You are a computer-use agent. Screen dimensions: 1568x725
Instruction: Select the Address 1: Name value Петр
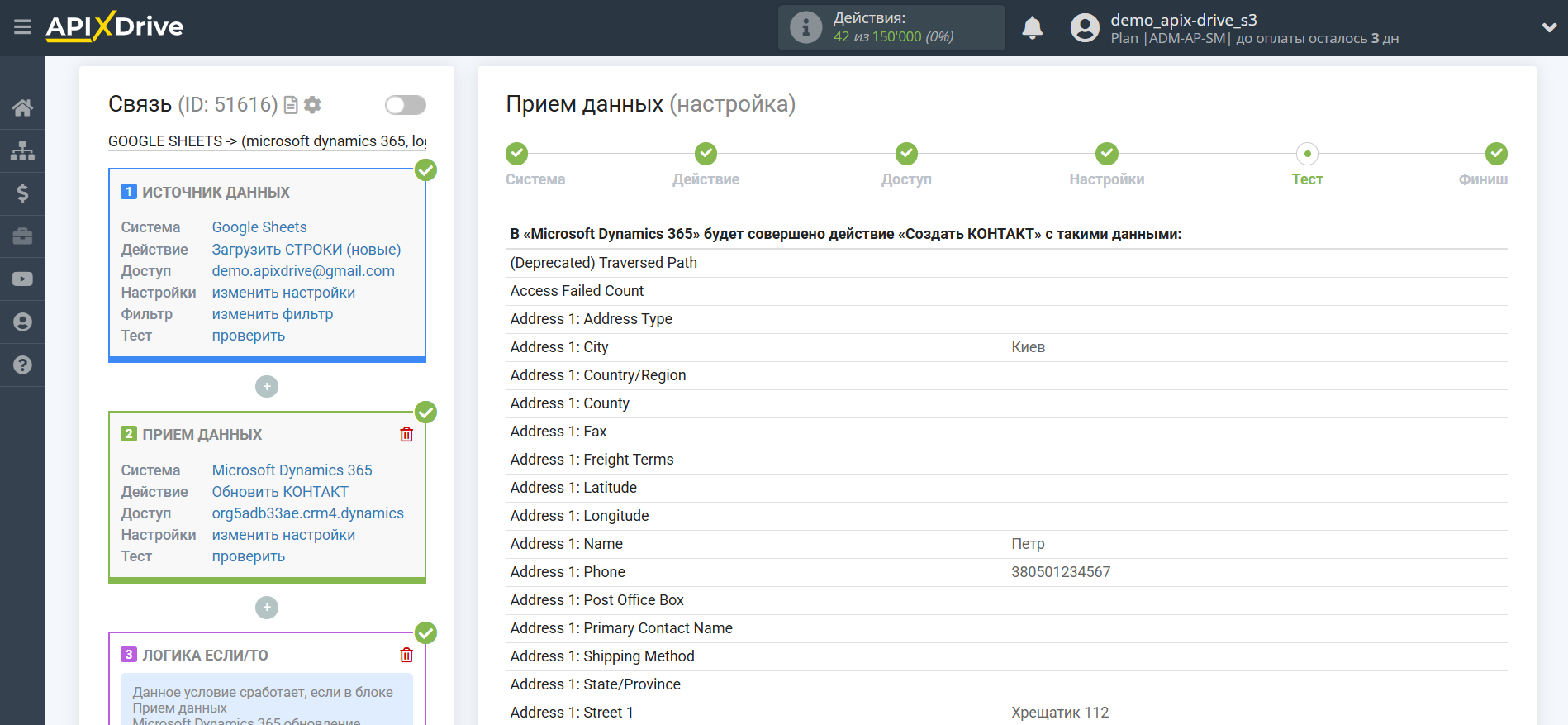pyautogui.click(x=1029, y=544)
